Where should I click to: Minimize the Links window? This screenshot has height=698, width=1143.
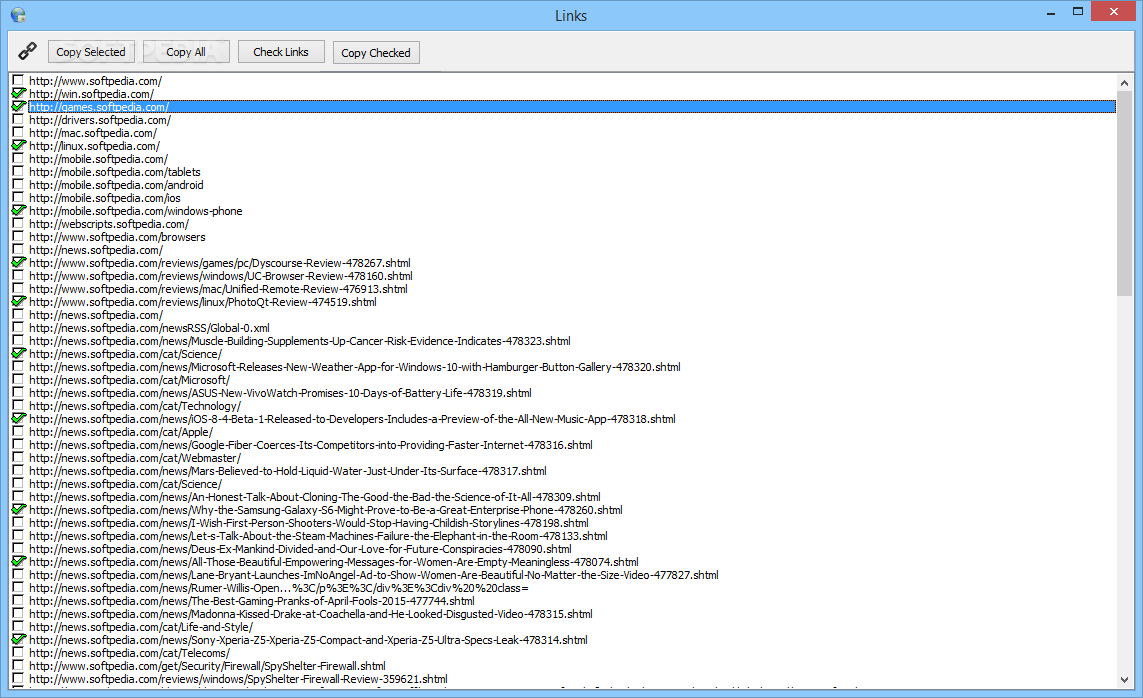1051,13
